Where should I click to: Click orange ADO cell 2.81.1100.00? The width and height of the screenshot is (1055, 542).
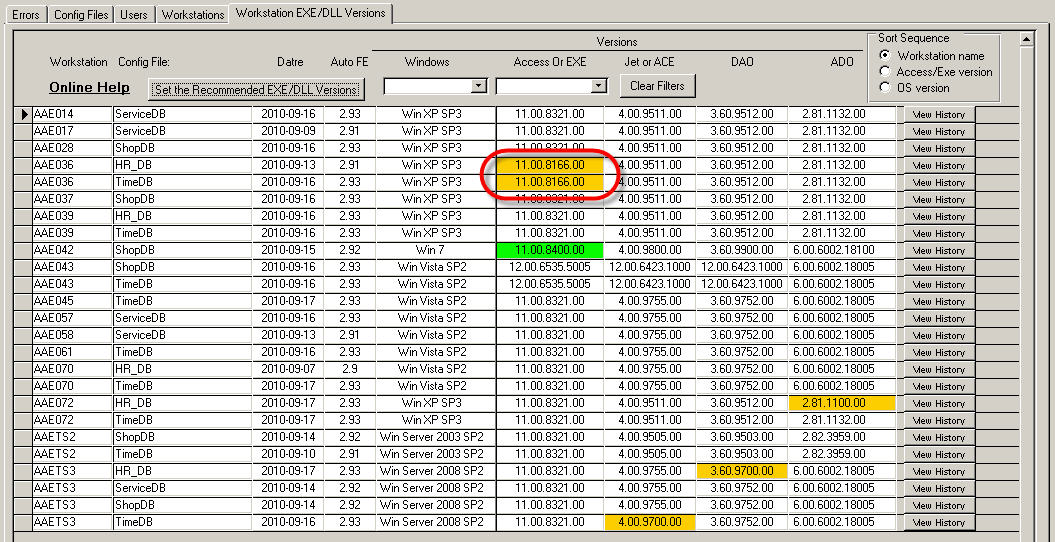[842, 403]
